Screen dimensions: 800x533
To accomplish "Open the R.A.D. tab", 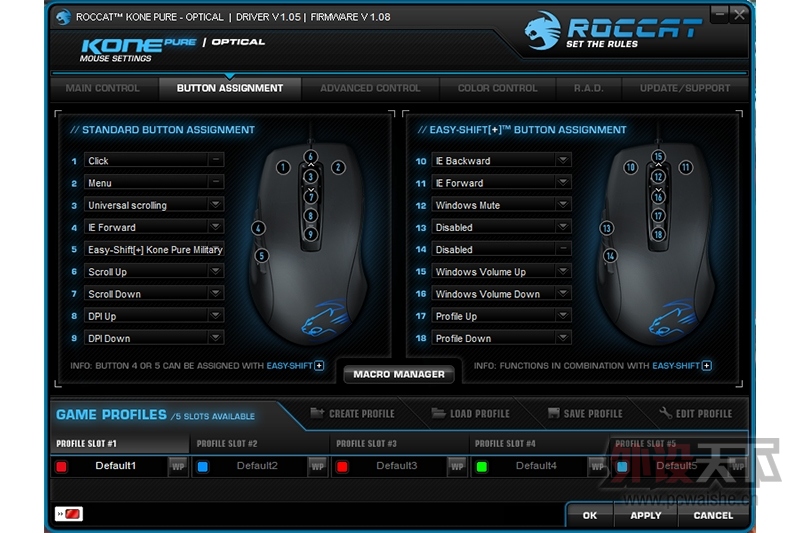I will pos(588,88).
